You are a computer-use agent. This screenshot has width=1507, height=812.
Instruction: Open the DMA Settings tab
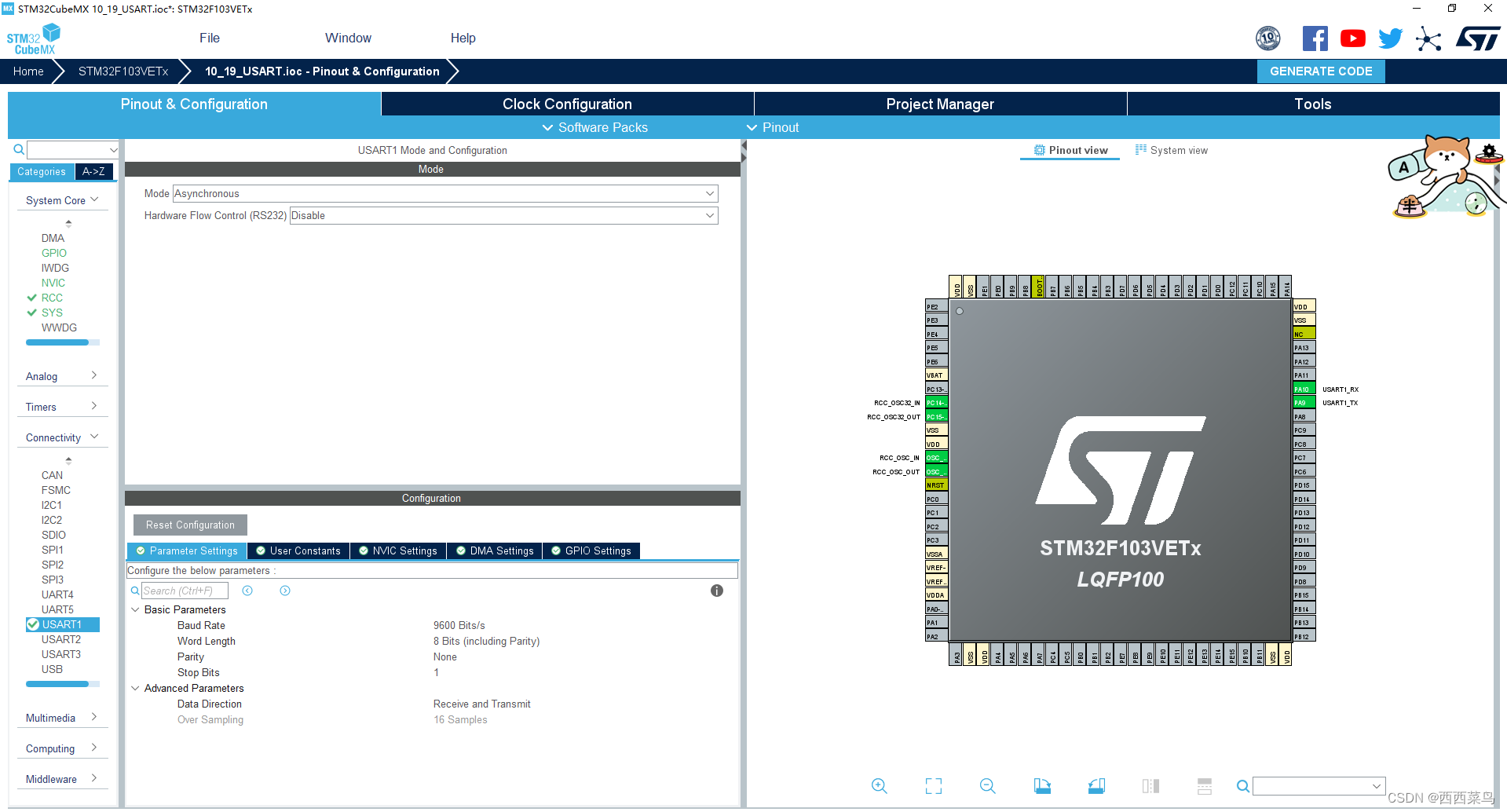click(495, 550)
